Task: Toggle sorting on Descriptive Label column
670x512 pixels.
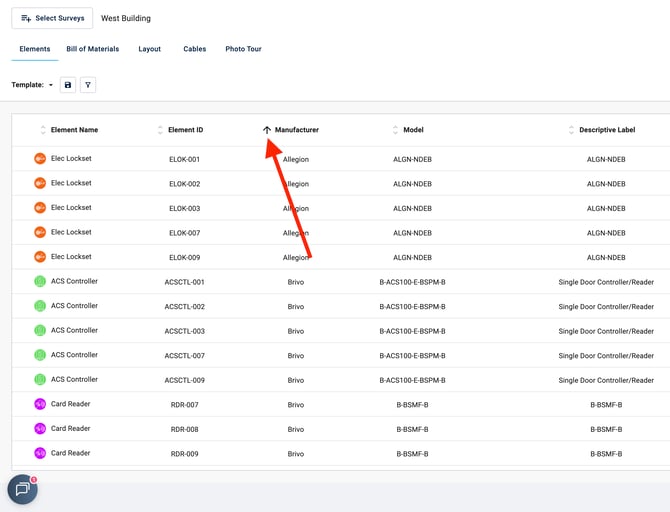Action: (571, 130)
